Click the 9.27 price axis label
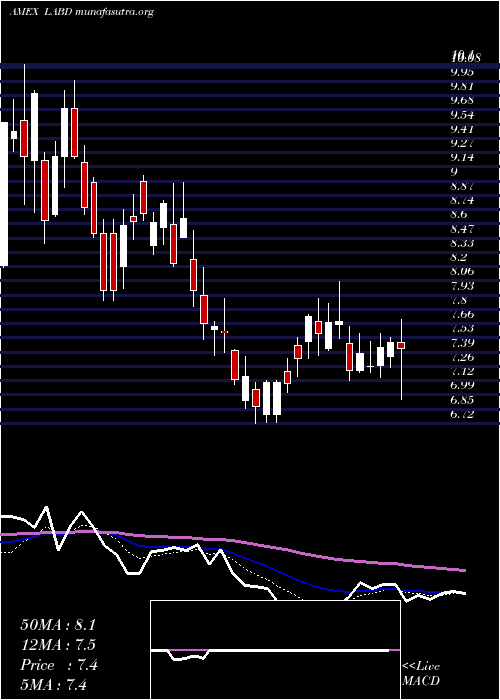The height and width of the screenshot is (700, 500). 462,143
